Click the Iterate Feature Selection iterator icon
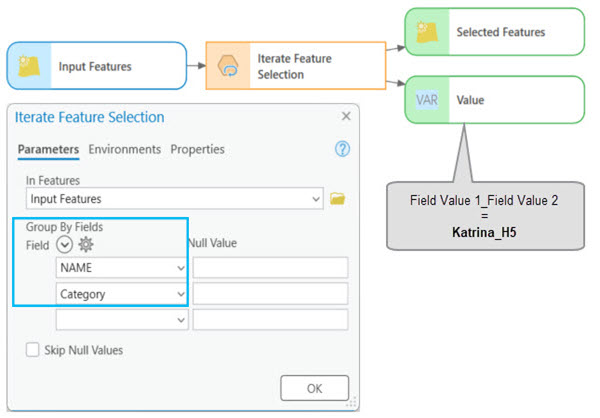600x418 pixels. click(x=230, y=66)
